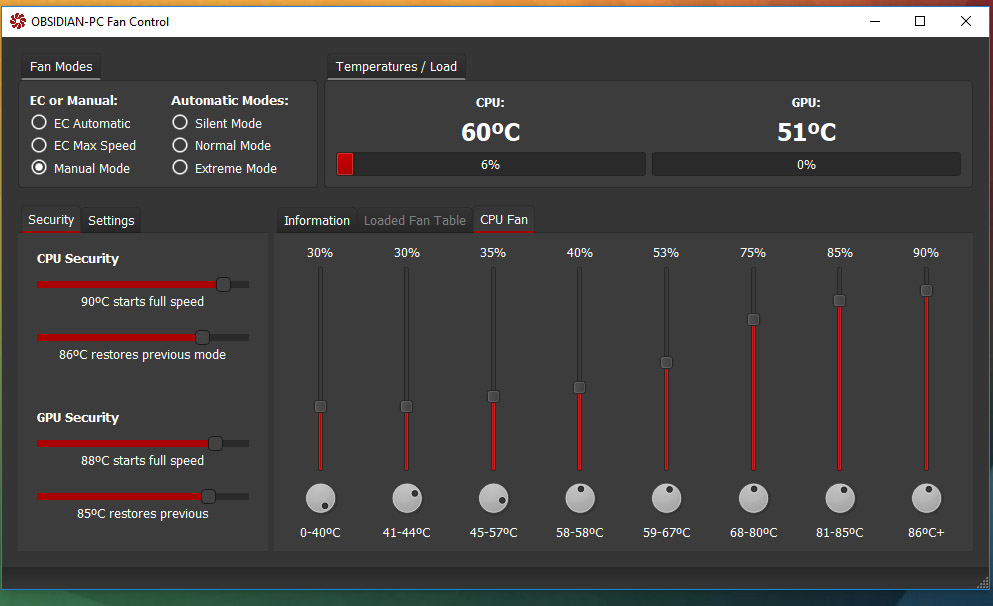Viewport: 993px width, 606px height.
Task: Enable Silent Mode
Action: (x=180, y=123)
